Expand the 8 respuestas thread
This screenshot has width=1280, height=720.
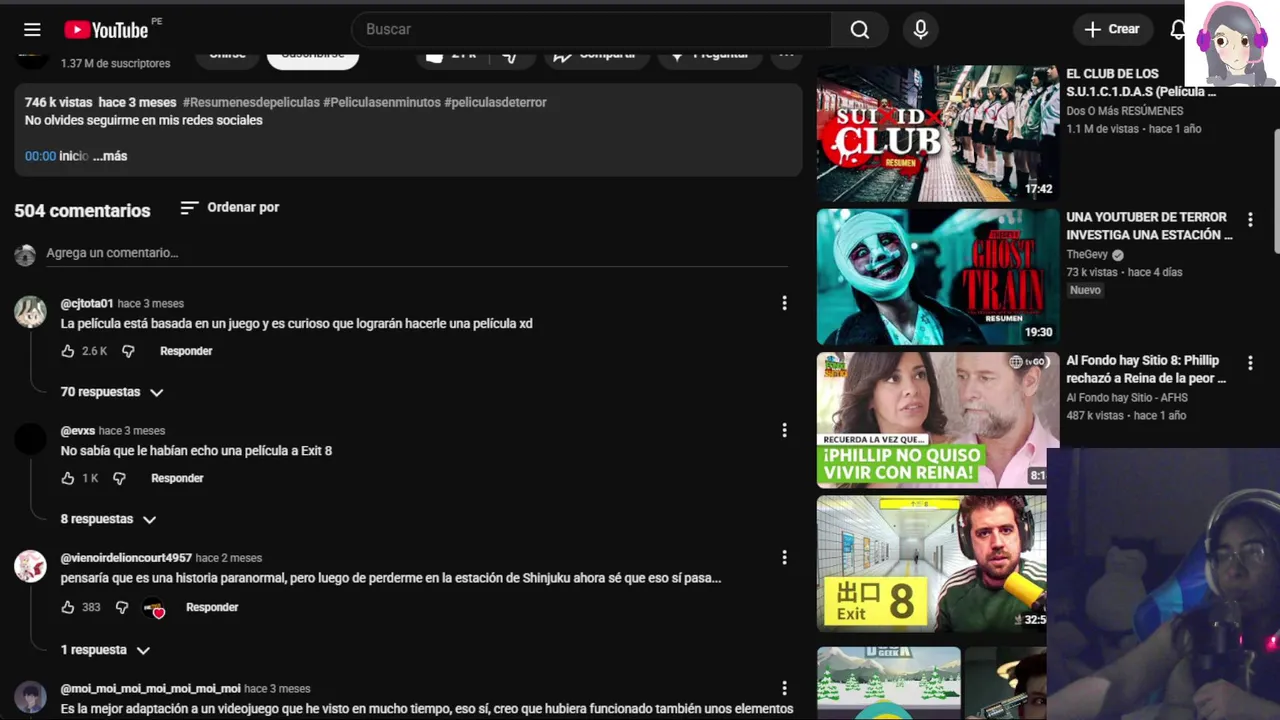pyautogui.click(x=108, y=519)
